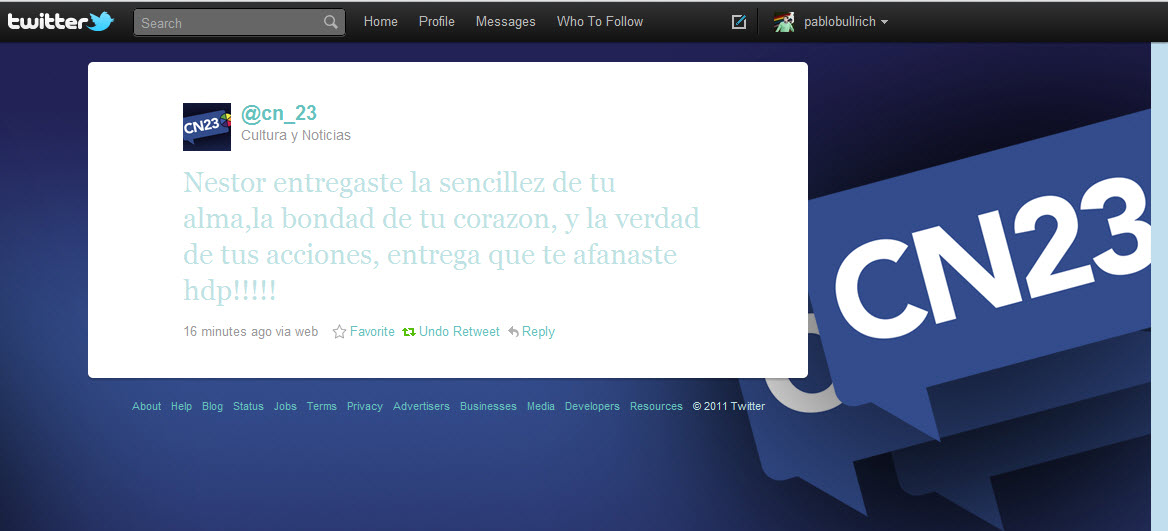Open the Privacy footer link
This screenshot has width=1168, height=531.
[x=365, y=407]
